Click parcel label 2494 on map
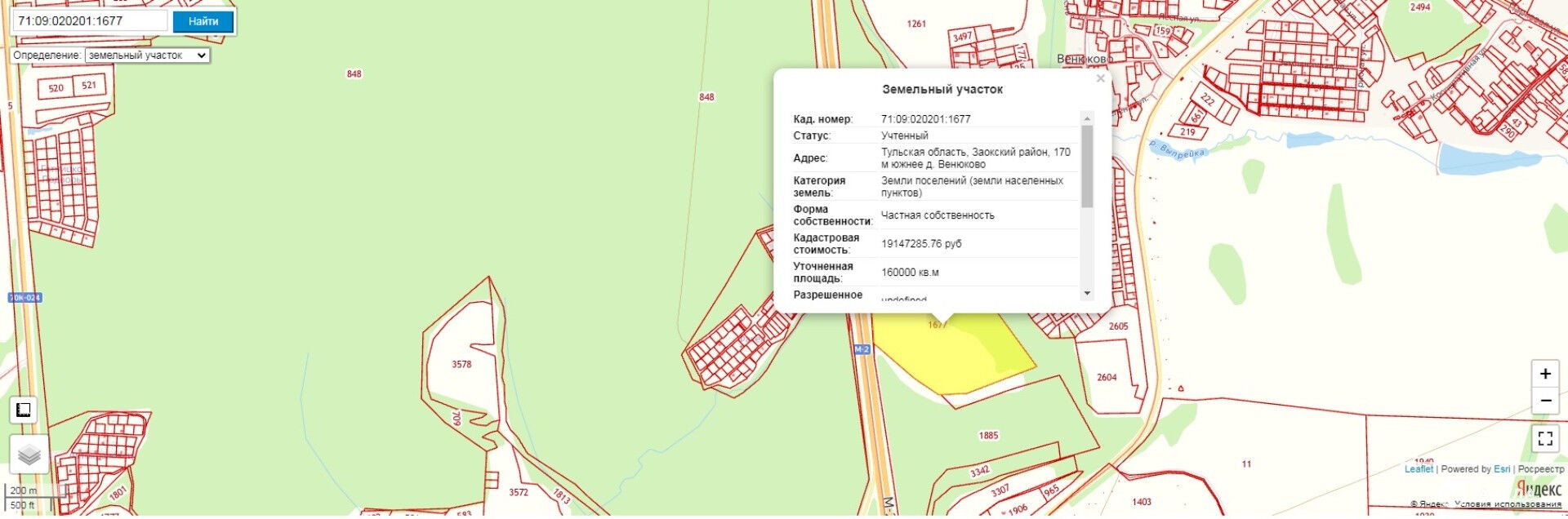This screenshot has height=519, width=1568. [x=1420, y=7]
